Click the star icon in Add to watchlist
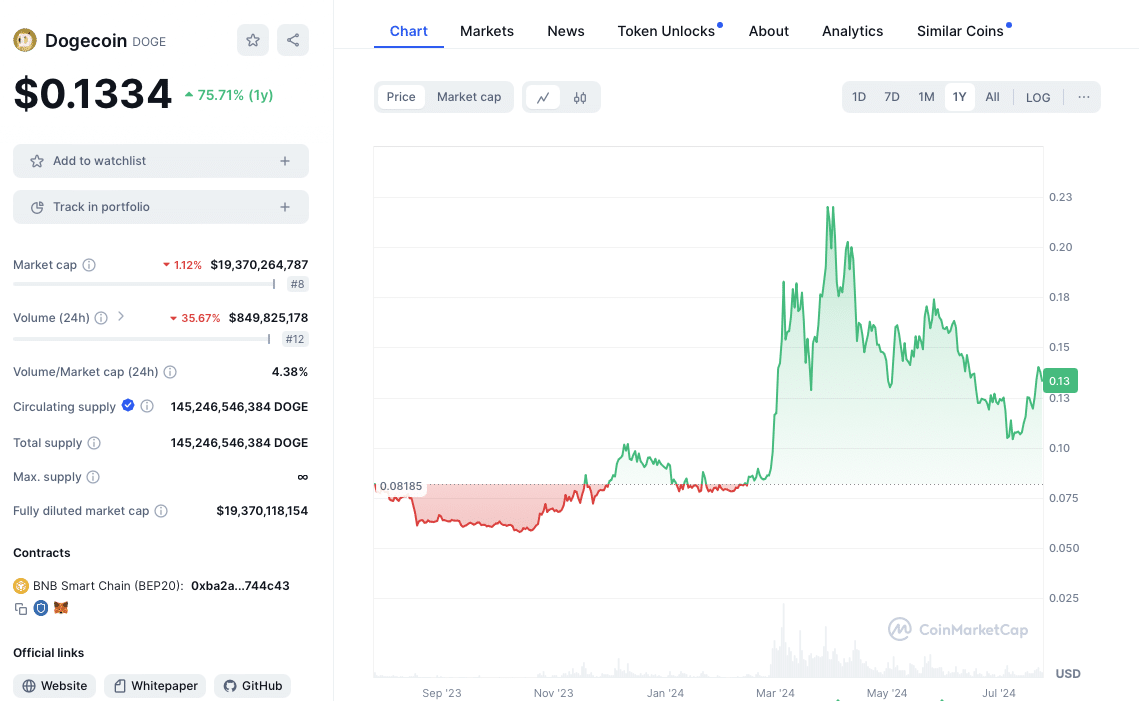This screenshot has height=701, width=1139. tap(37, 161)
